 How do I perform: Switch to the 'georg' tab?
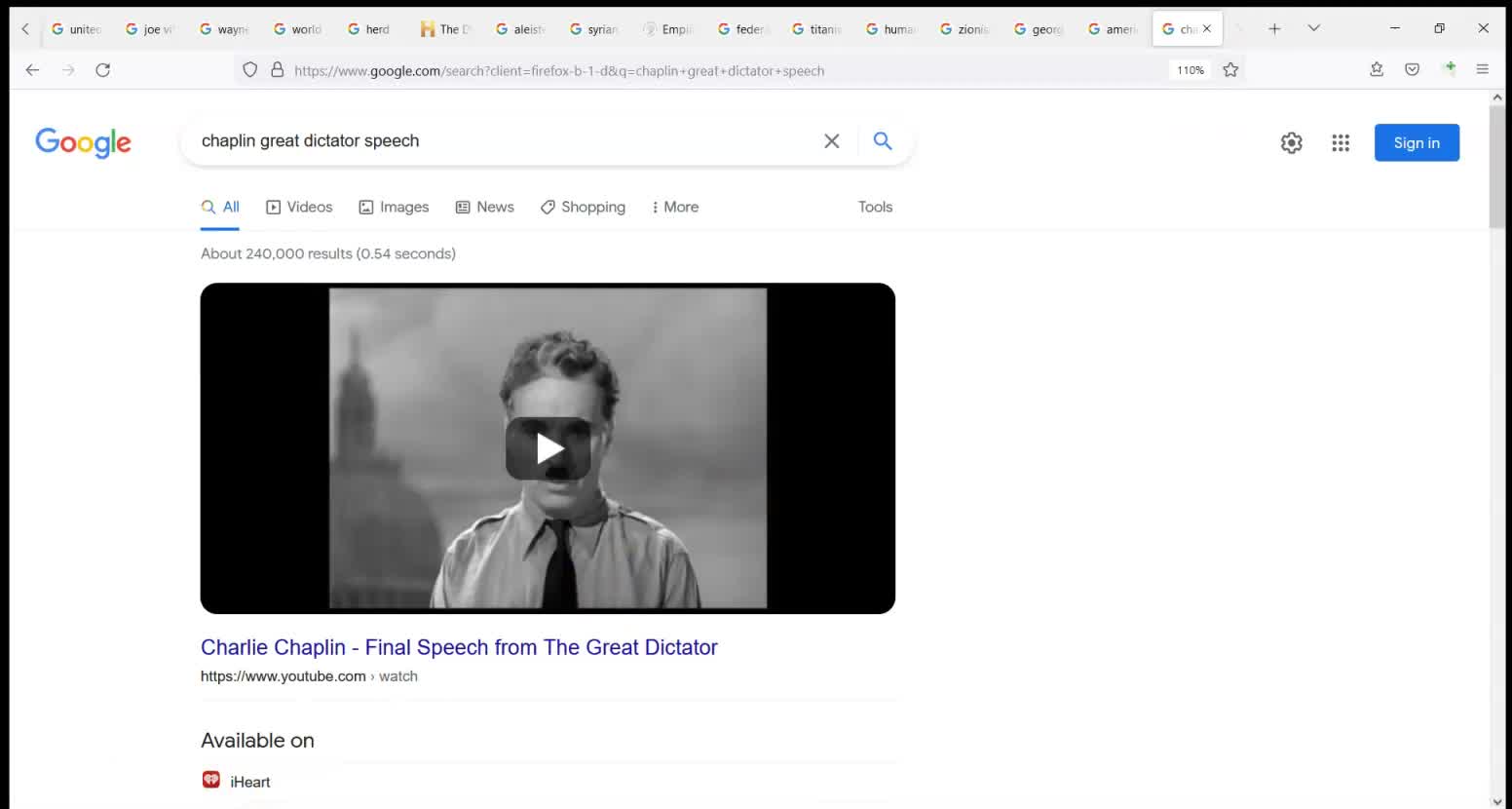(x=1039, y=29)
